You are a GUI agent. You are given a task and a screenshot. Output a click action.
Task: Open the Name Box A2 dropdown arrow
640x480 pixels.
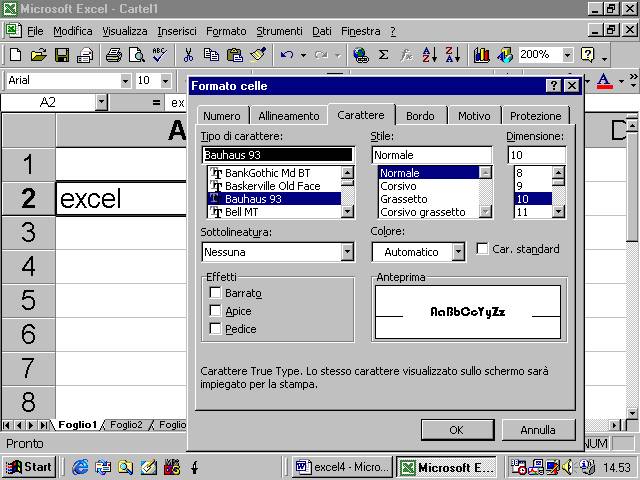point(101,102)
